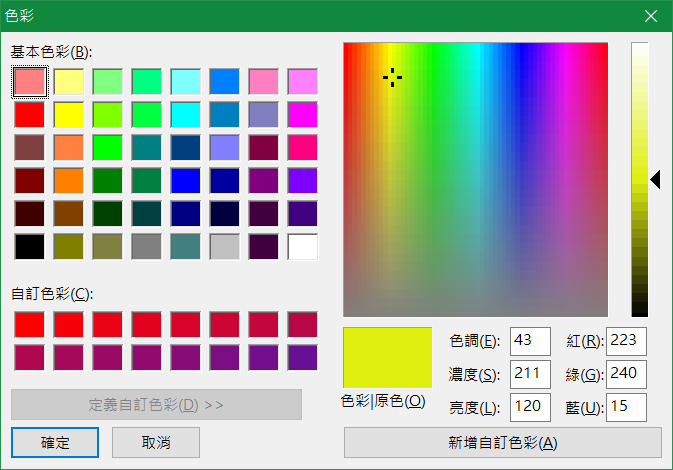
Task: Choose the dark green swatch in fourth row
Action: (x=108, y=181)
